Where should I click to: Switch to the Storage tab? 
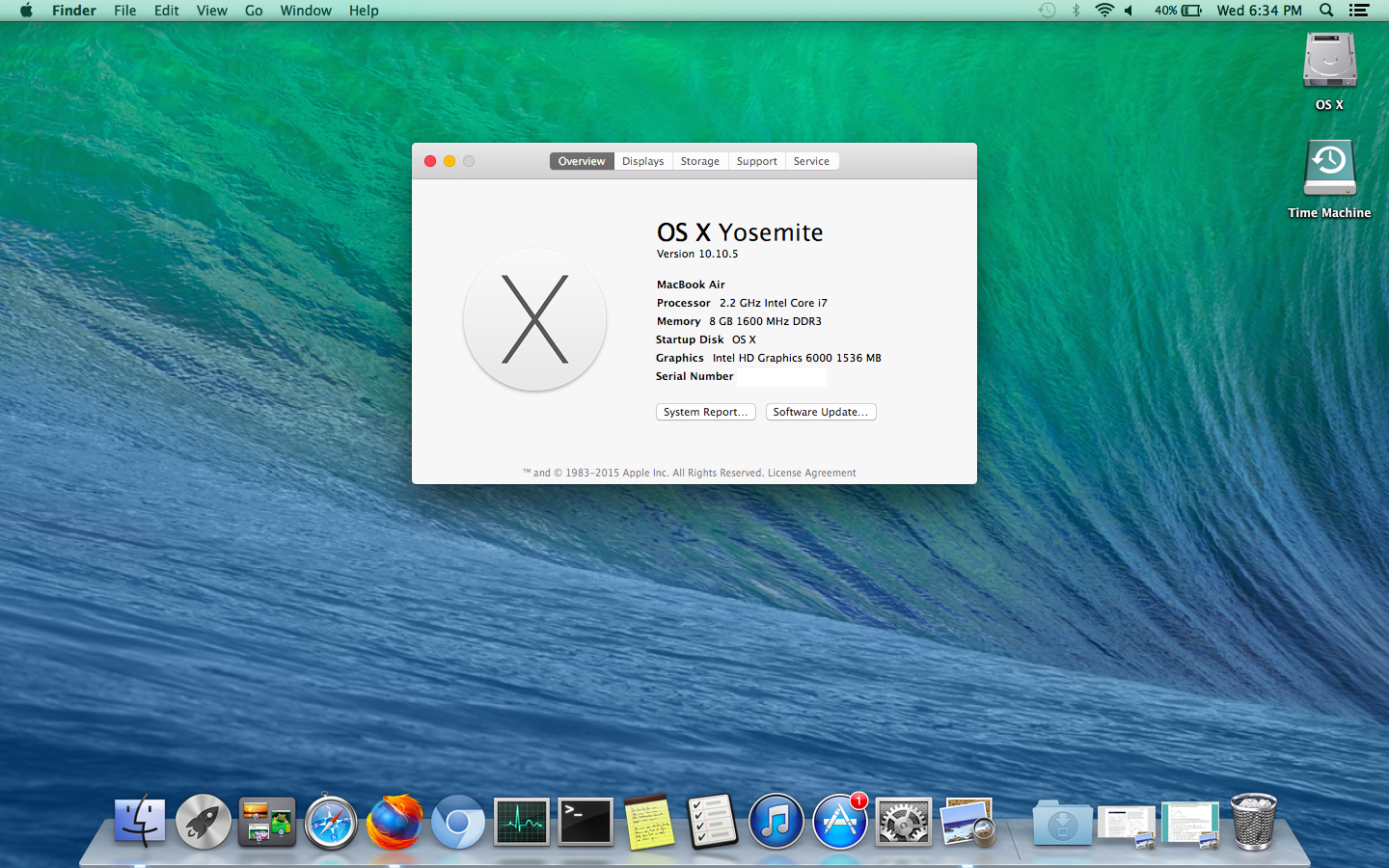pos(700,161)
